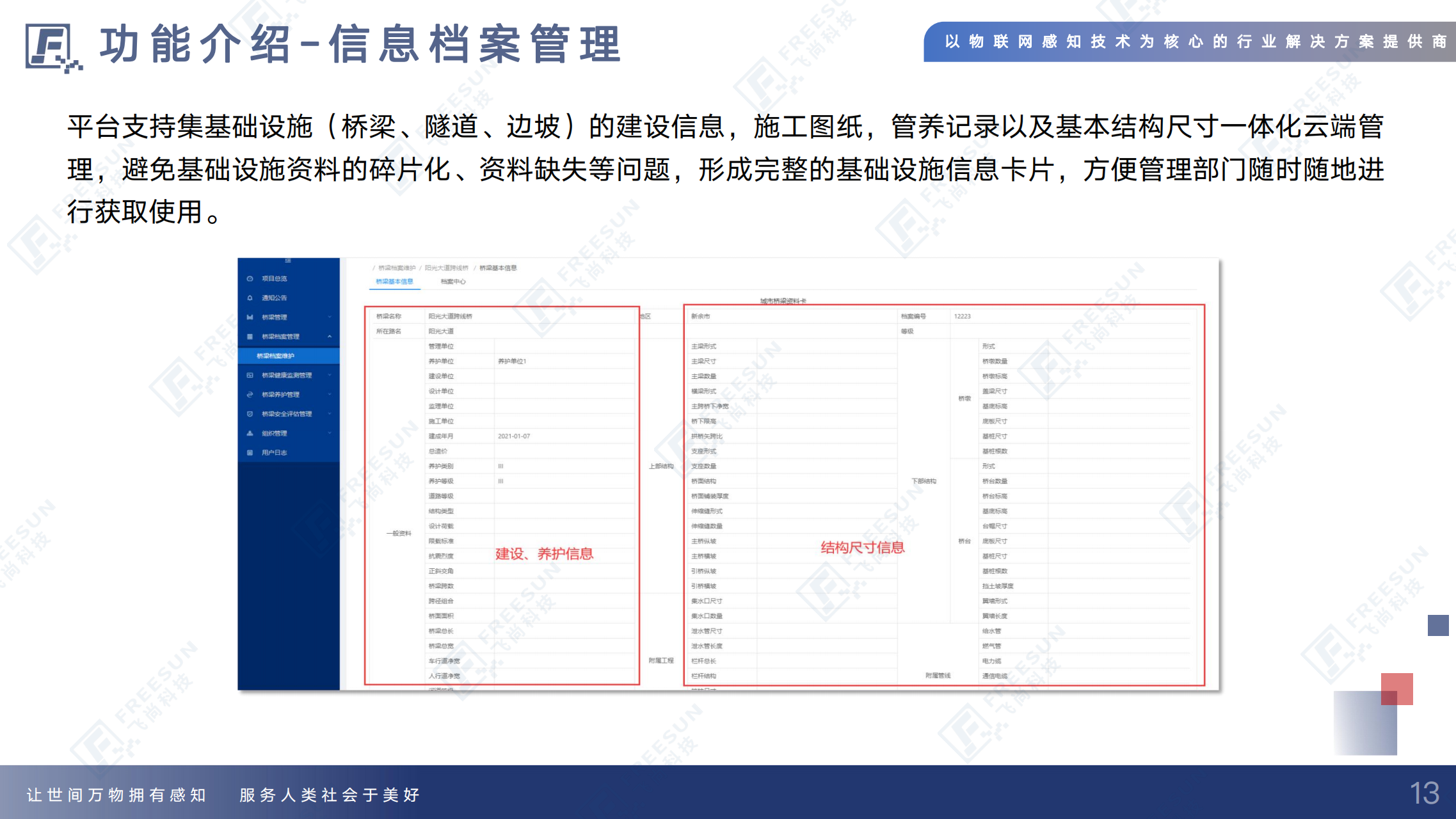
Task: Expand the 桥梁安全评估管理 chevron
Action: pos(330,414)
